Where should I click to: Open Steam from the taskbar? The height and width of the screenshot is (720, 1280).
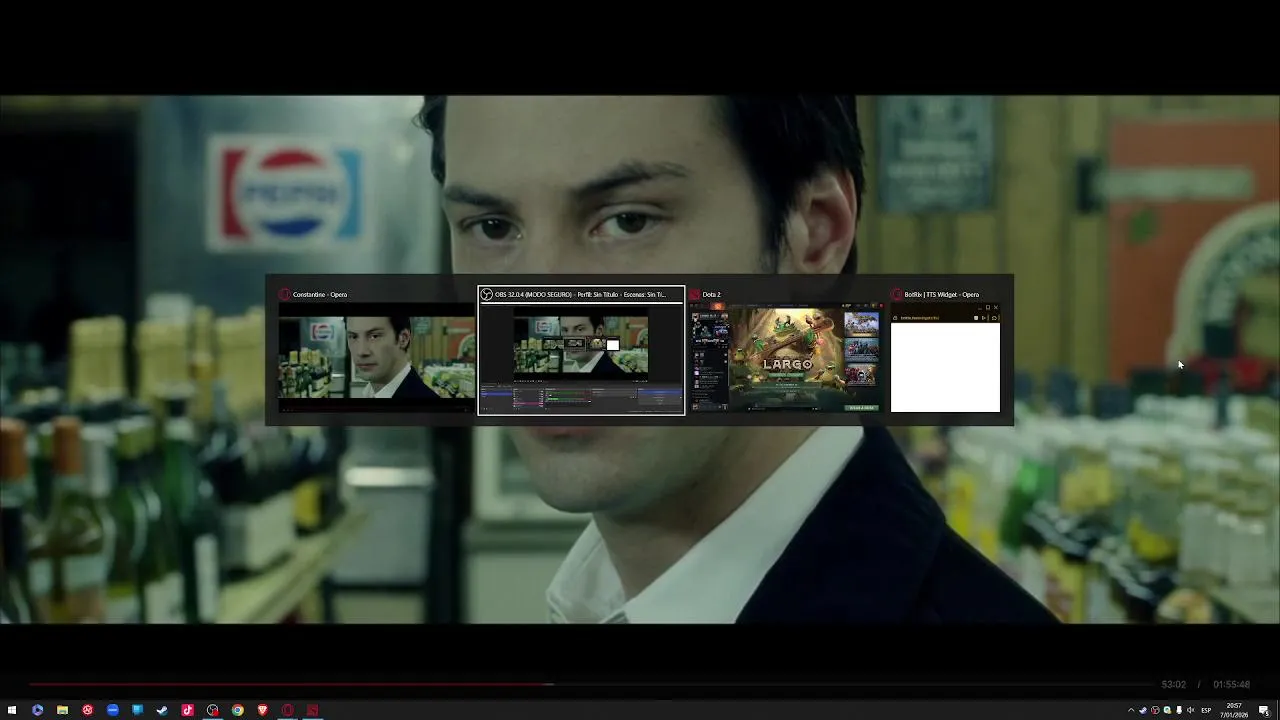pos(162,710)
